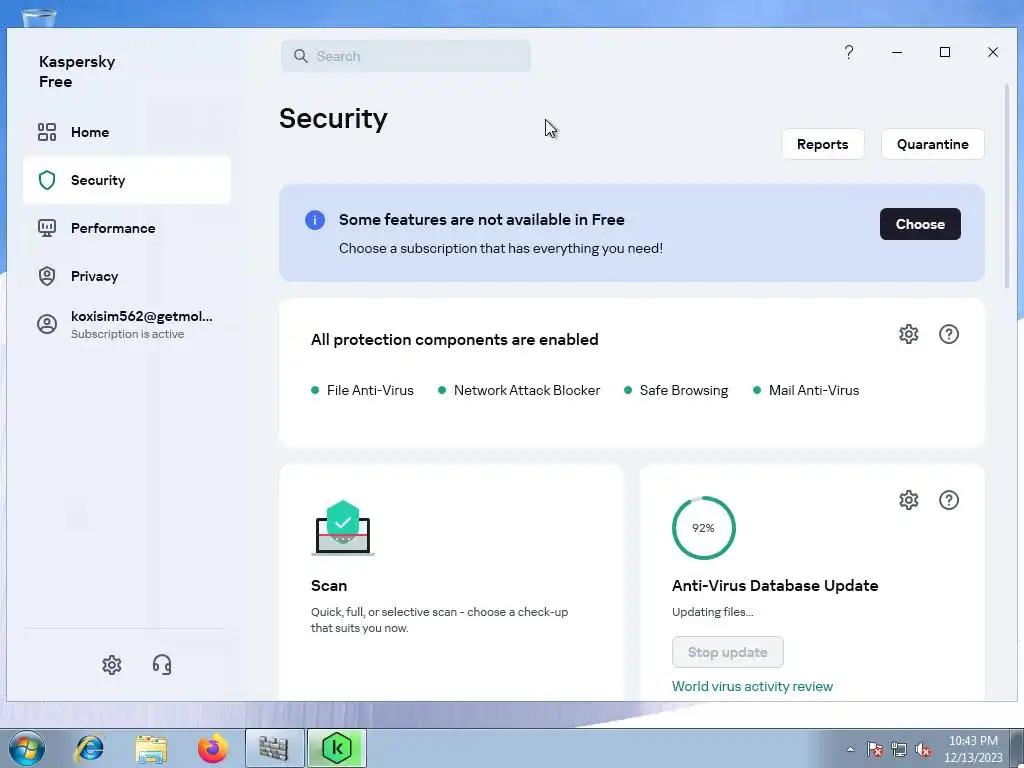
Task: Open the Home section in sidebar
Action: coord(127,132)
